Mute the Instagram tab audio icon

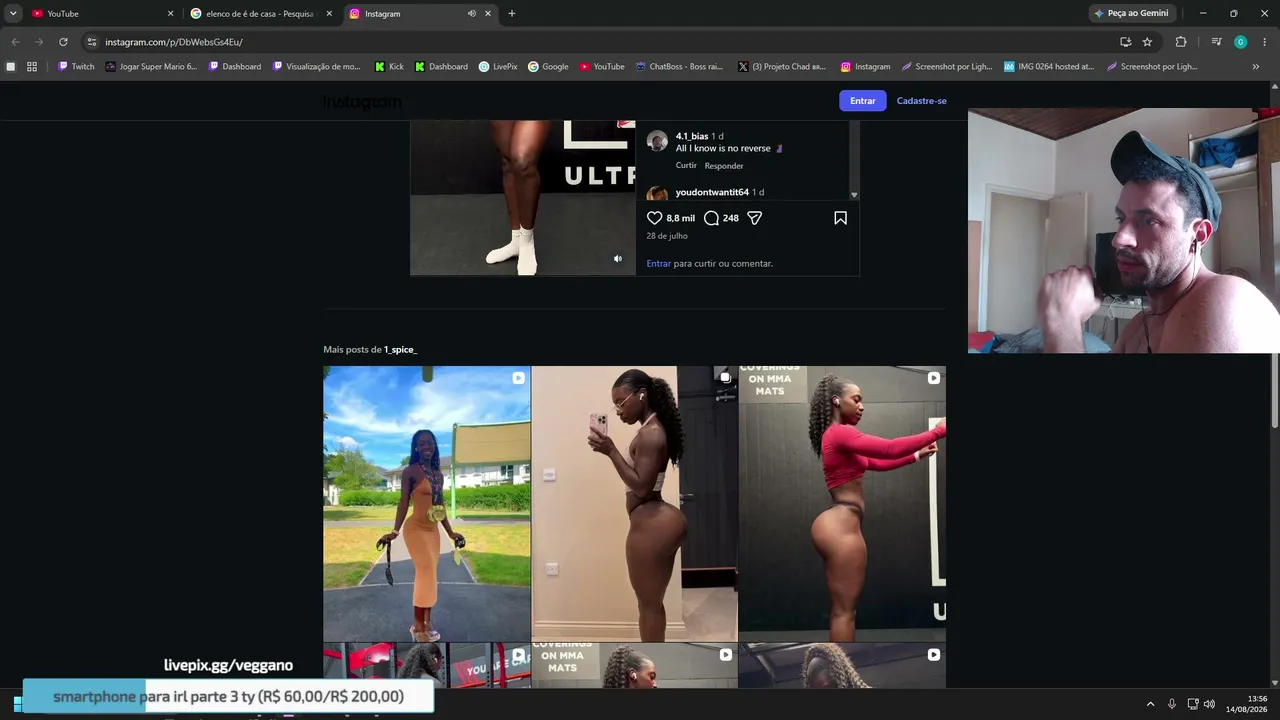point(471,14)
